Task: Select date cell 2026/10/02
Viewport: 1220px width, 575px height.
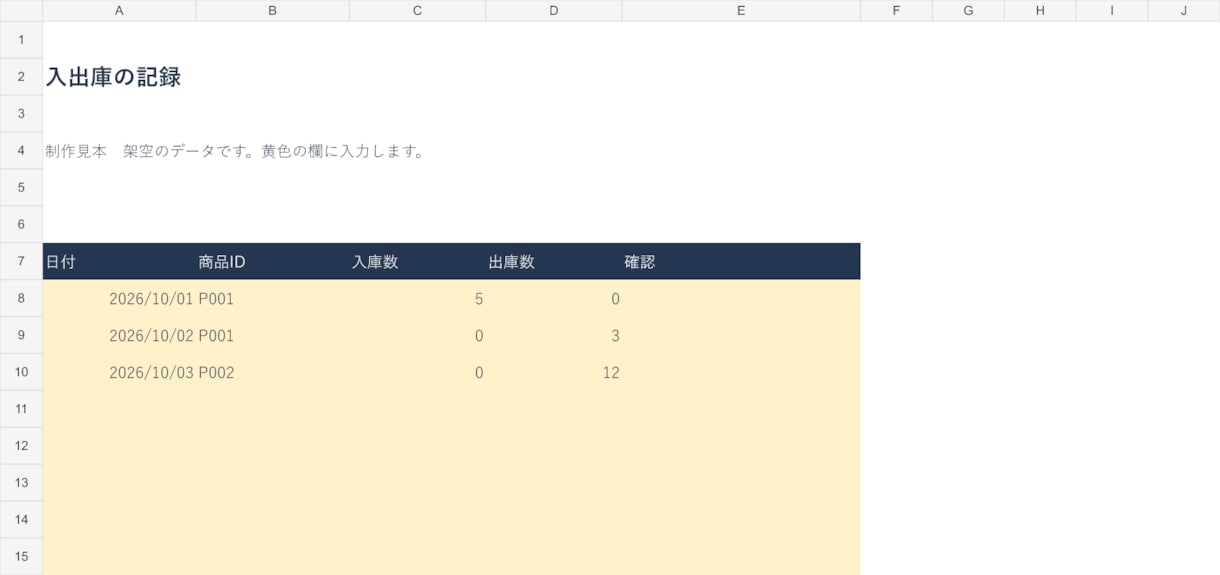Action: click(119, 336)
